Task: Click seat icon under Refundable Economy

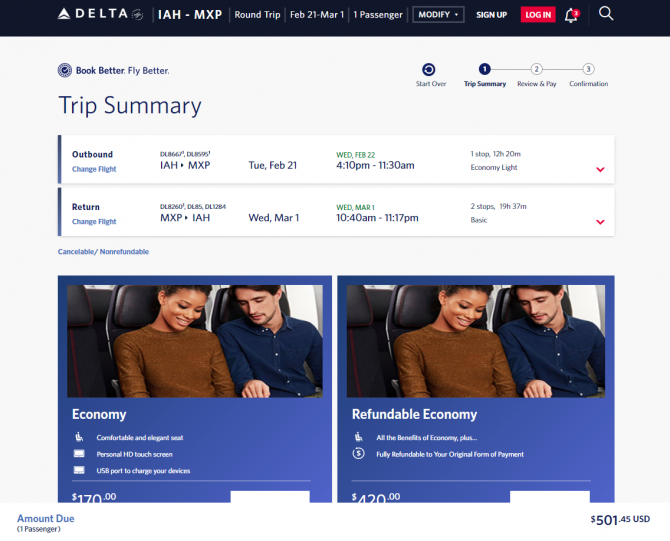Action: pos(359,437)
